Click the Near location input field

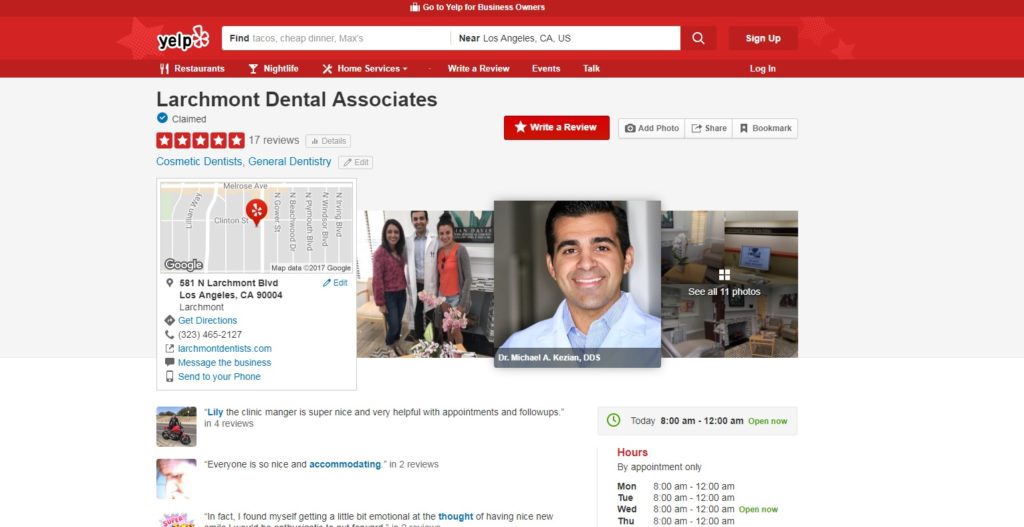[x=566, y=39]
